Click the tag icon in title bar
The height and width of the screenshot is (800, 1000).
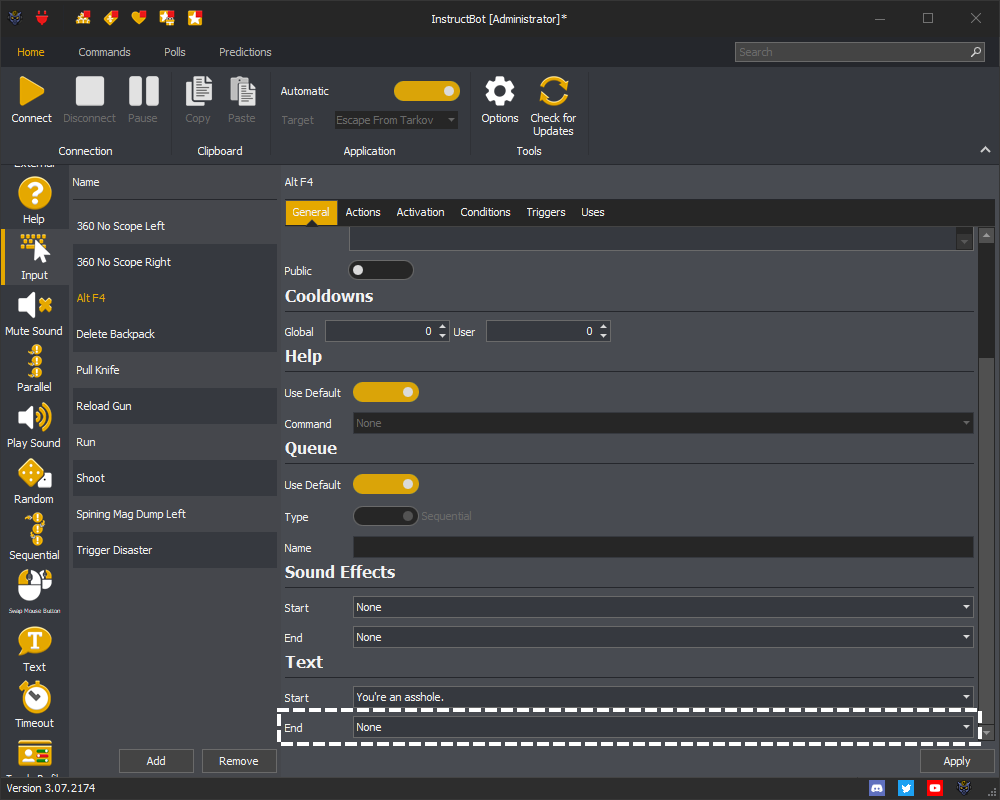click(111, 18)
